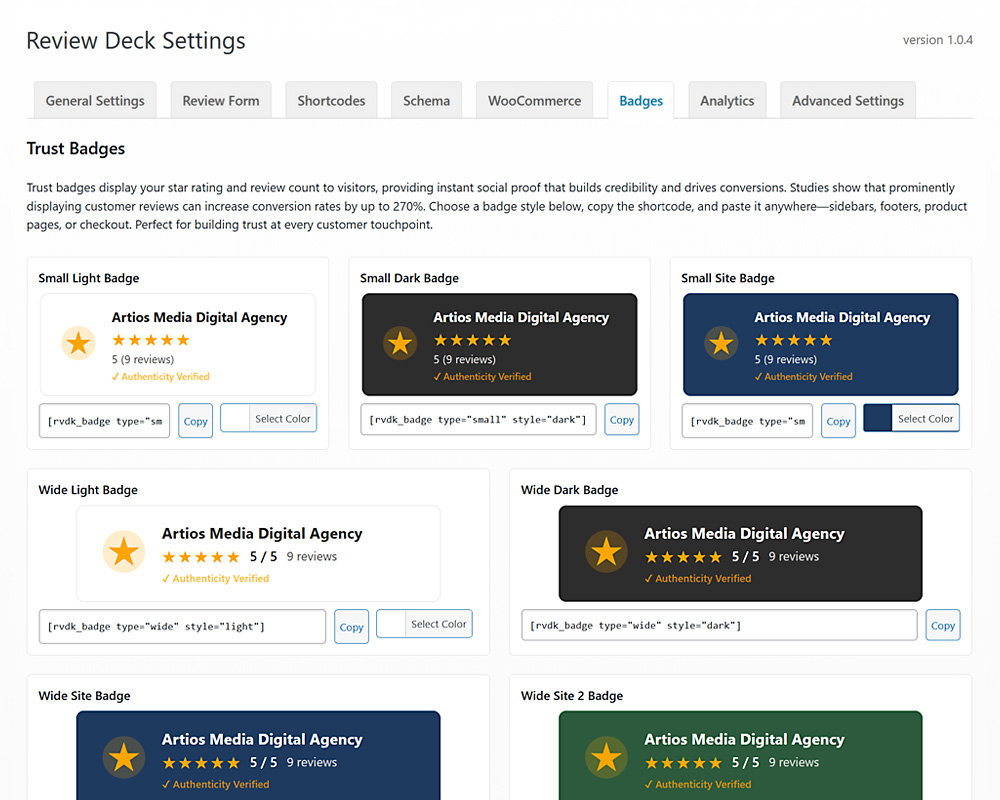Select the Wide Dark Badge shortcode text field
This screenshot has height=800, width=1000.
coord(718,625)
